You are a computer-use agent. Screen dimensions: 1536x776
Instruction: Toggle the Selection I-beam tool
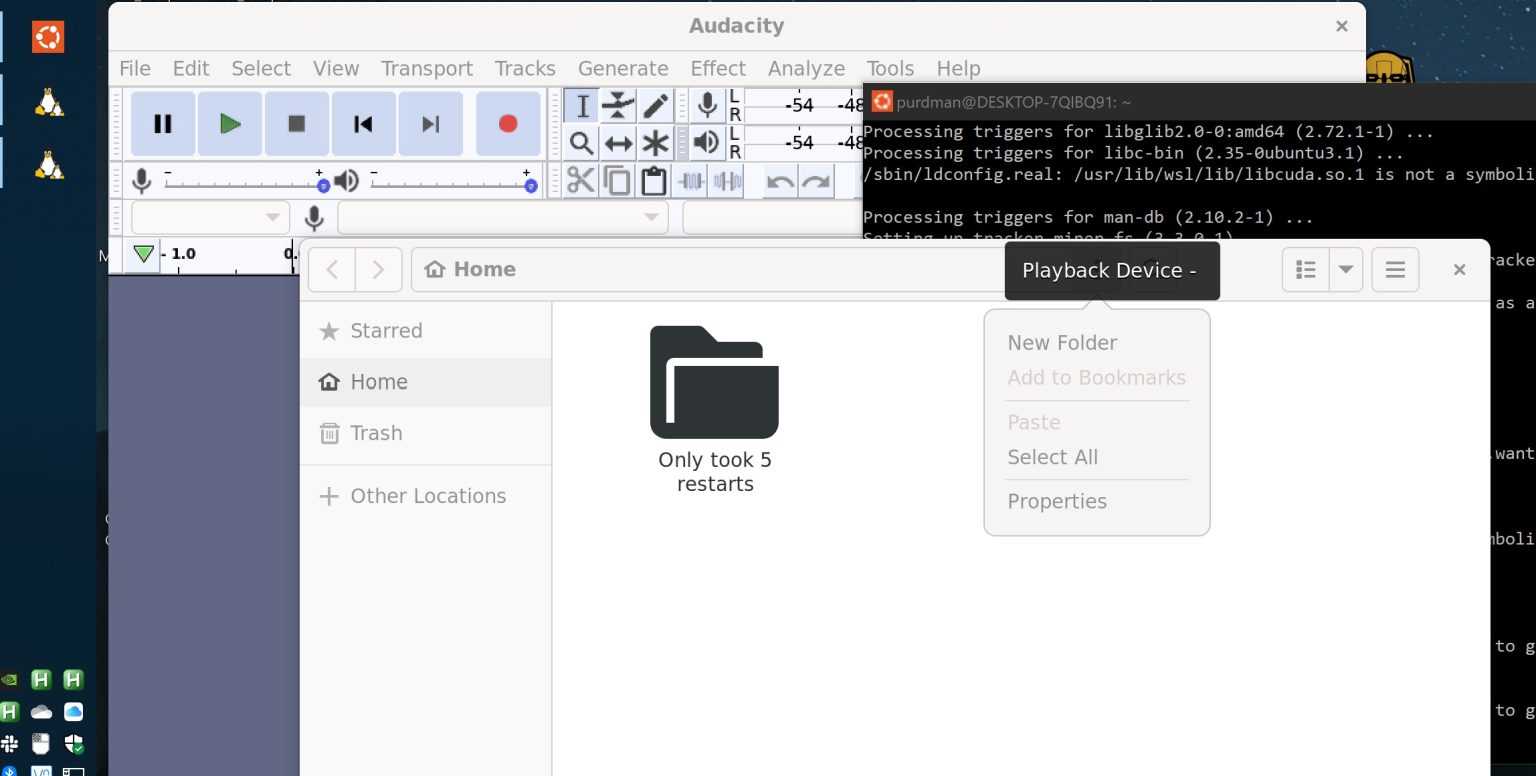[x=581, y=105]
